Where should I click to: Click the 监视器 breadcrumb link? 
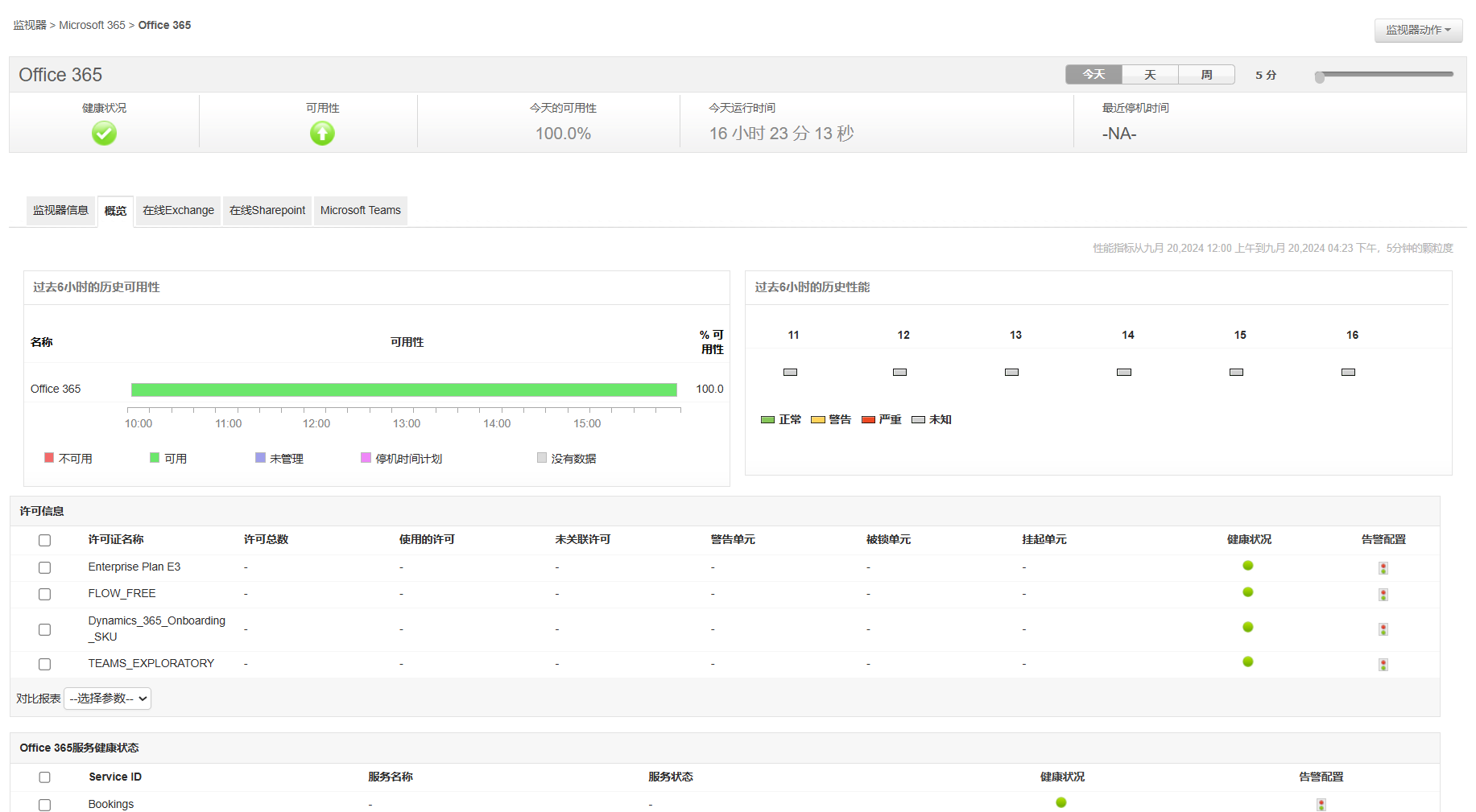30,25
